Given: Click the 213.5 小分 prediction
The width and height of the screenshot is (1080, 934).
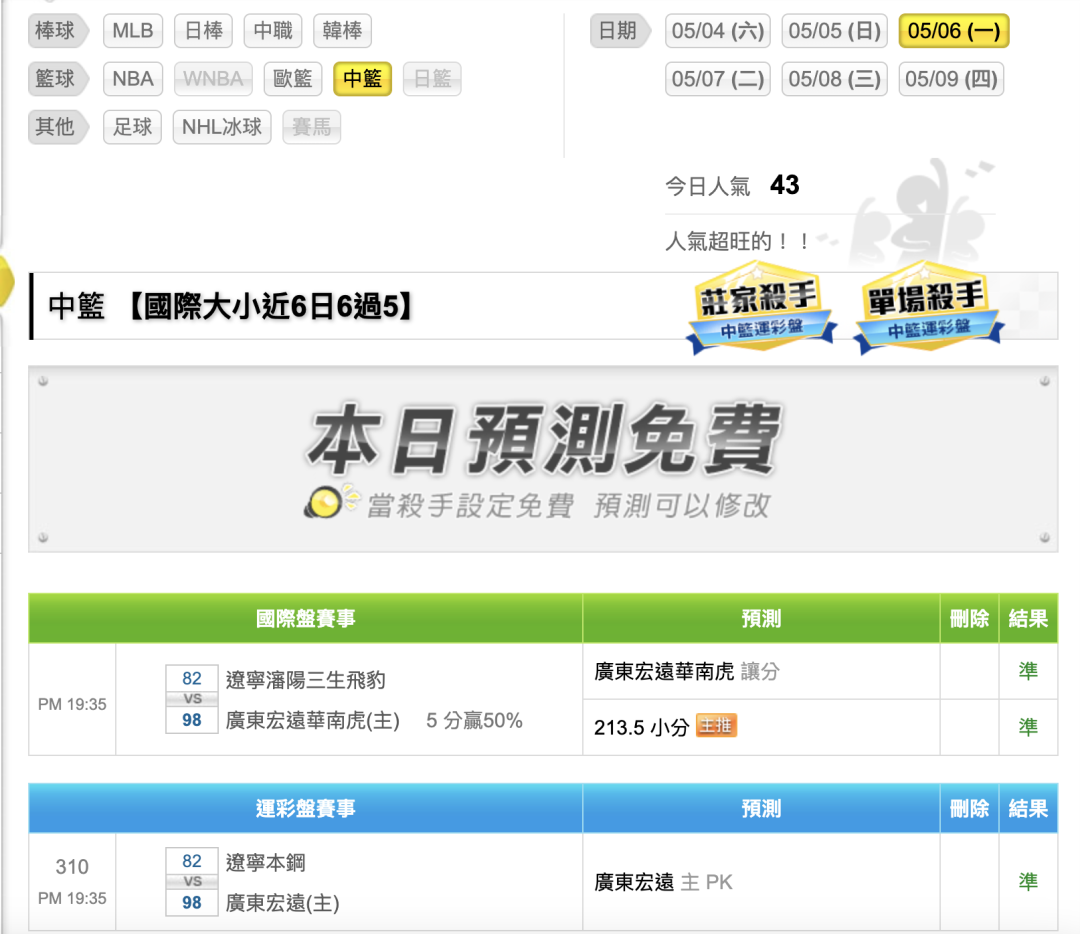Looking at the screenshot, I should pos(641,727).
